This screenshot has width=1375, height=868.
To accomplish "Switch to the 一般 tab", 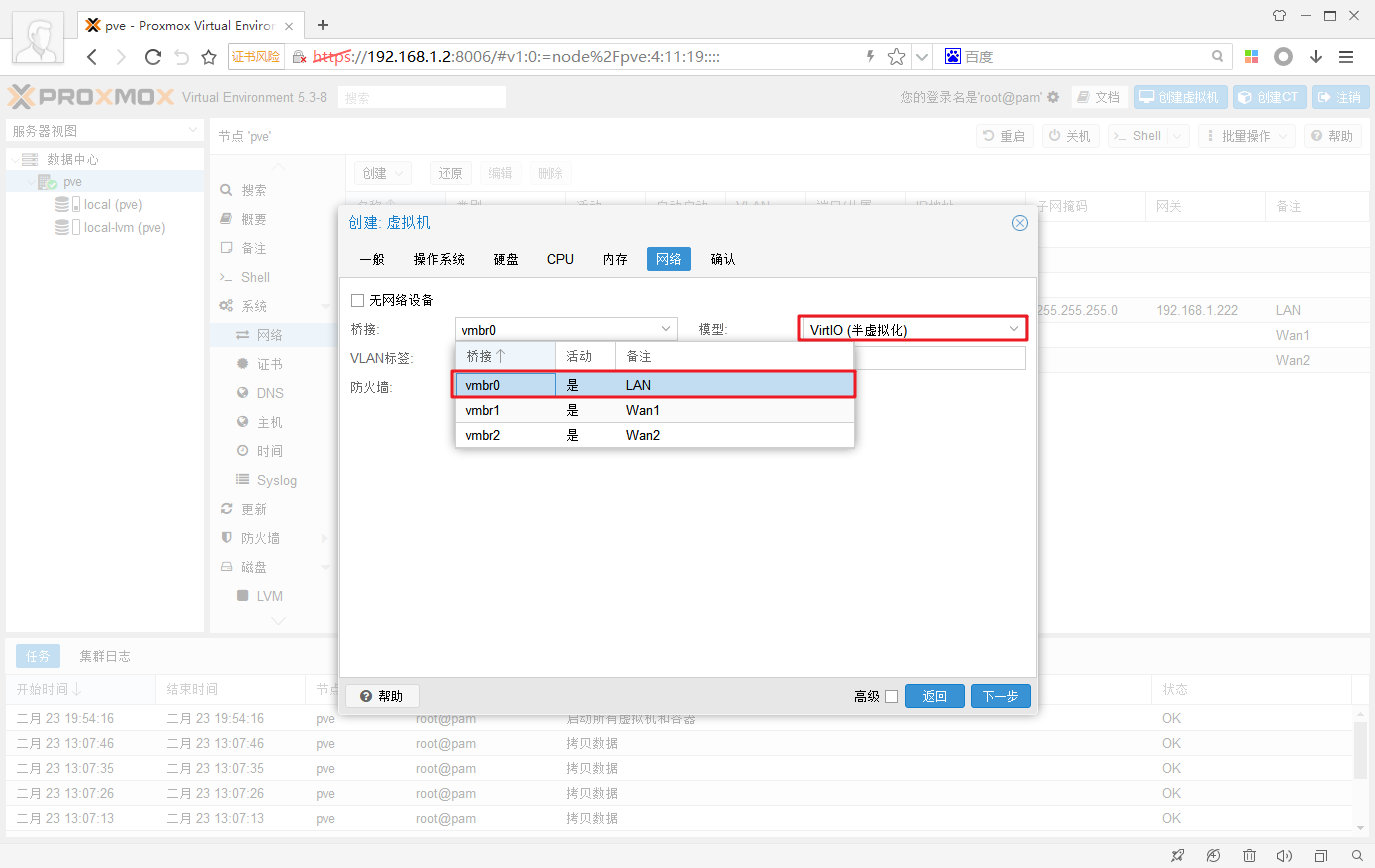I will 371,259.
